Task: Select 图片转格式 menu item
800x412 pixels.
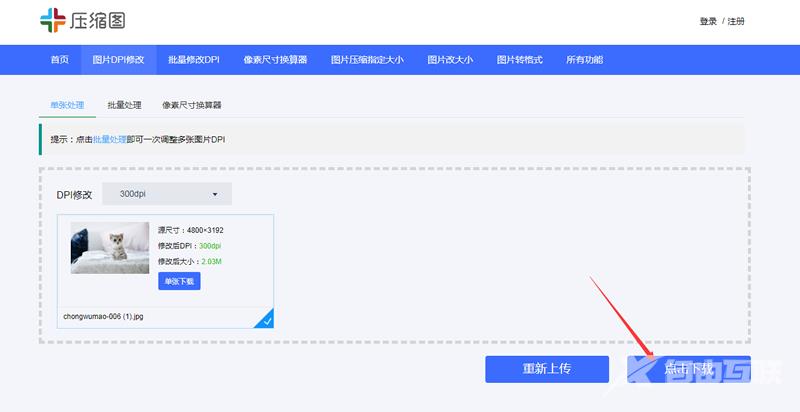Action: tap(519, 60)
